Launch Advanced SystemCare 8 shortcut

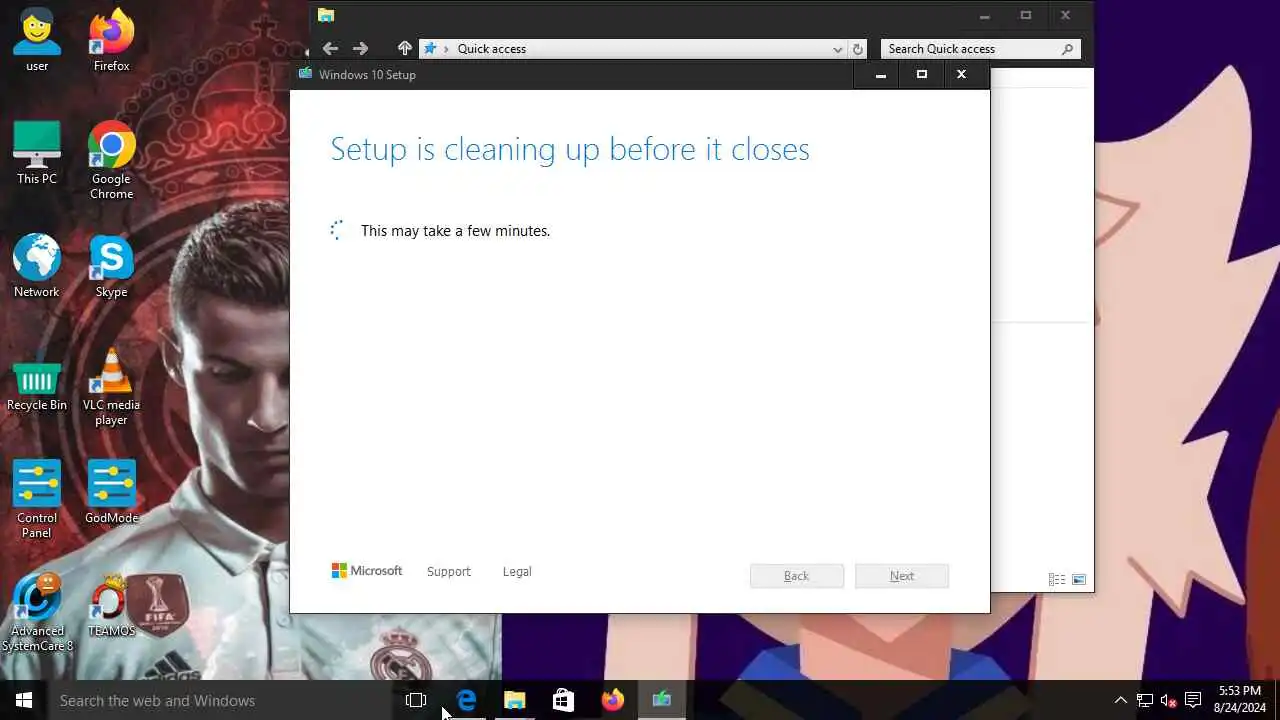37,612
